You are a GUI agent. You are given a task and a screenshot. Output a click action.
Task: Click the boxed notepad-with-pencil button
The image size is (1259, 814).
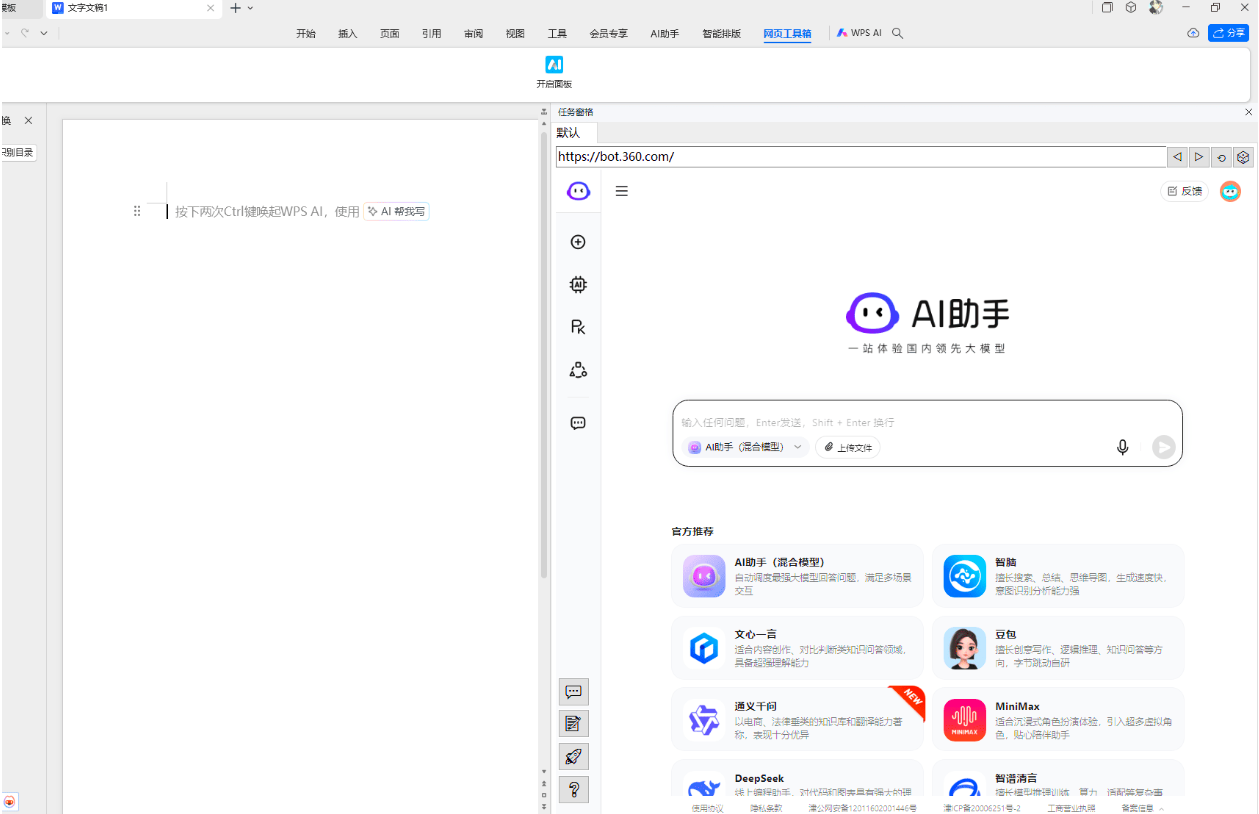[574, 723]
